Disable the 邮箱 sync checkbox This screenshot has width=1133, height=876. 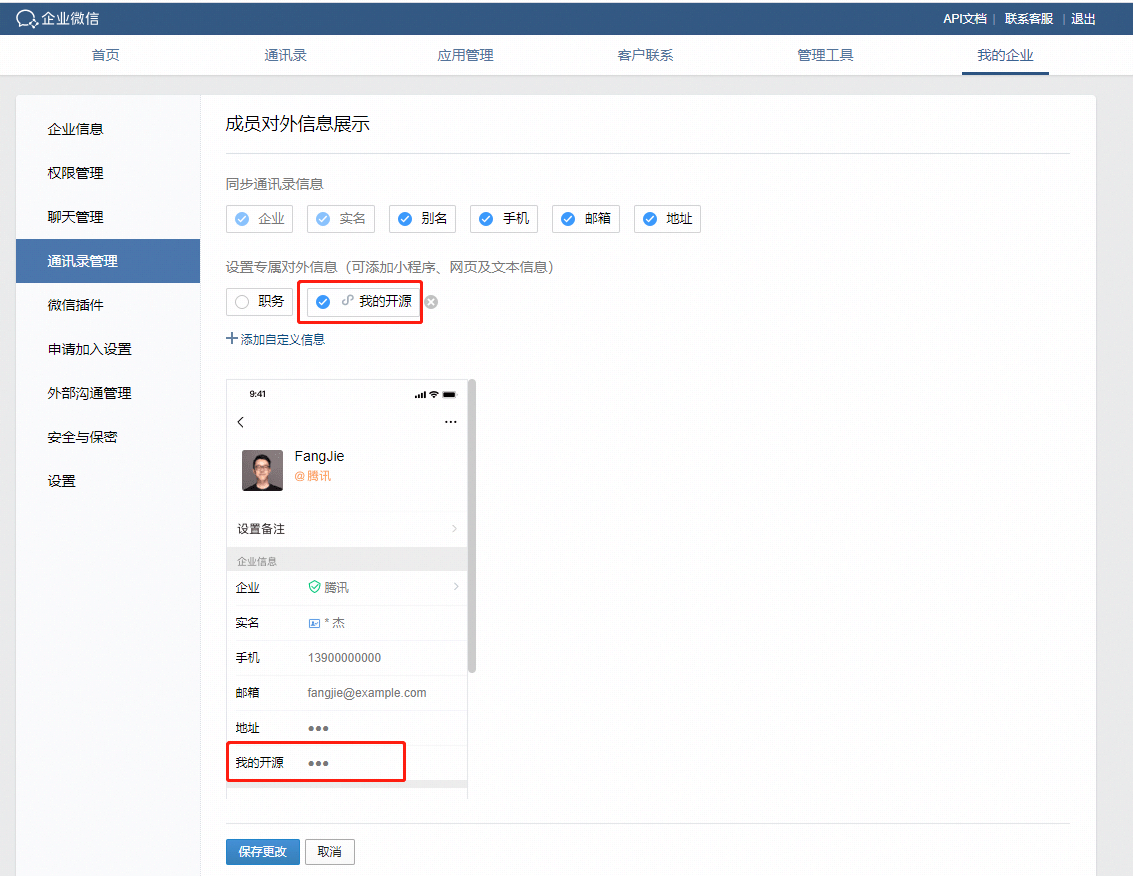pyautogui.click(x=568, y=219)
